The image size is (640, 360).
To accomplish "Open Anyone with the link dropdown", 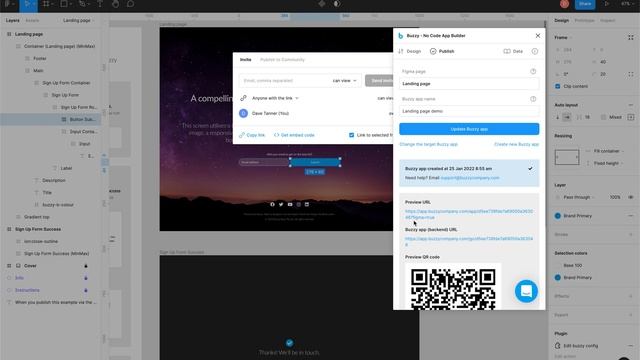I will coord(276,98).
